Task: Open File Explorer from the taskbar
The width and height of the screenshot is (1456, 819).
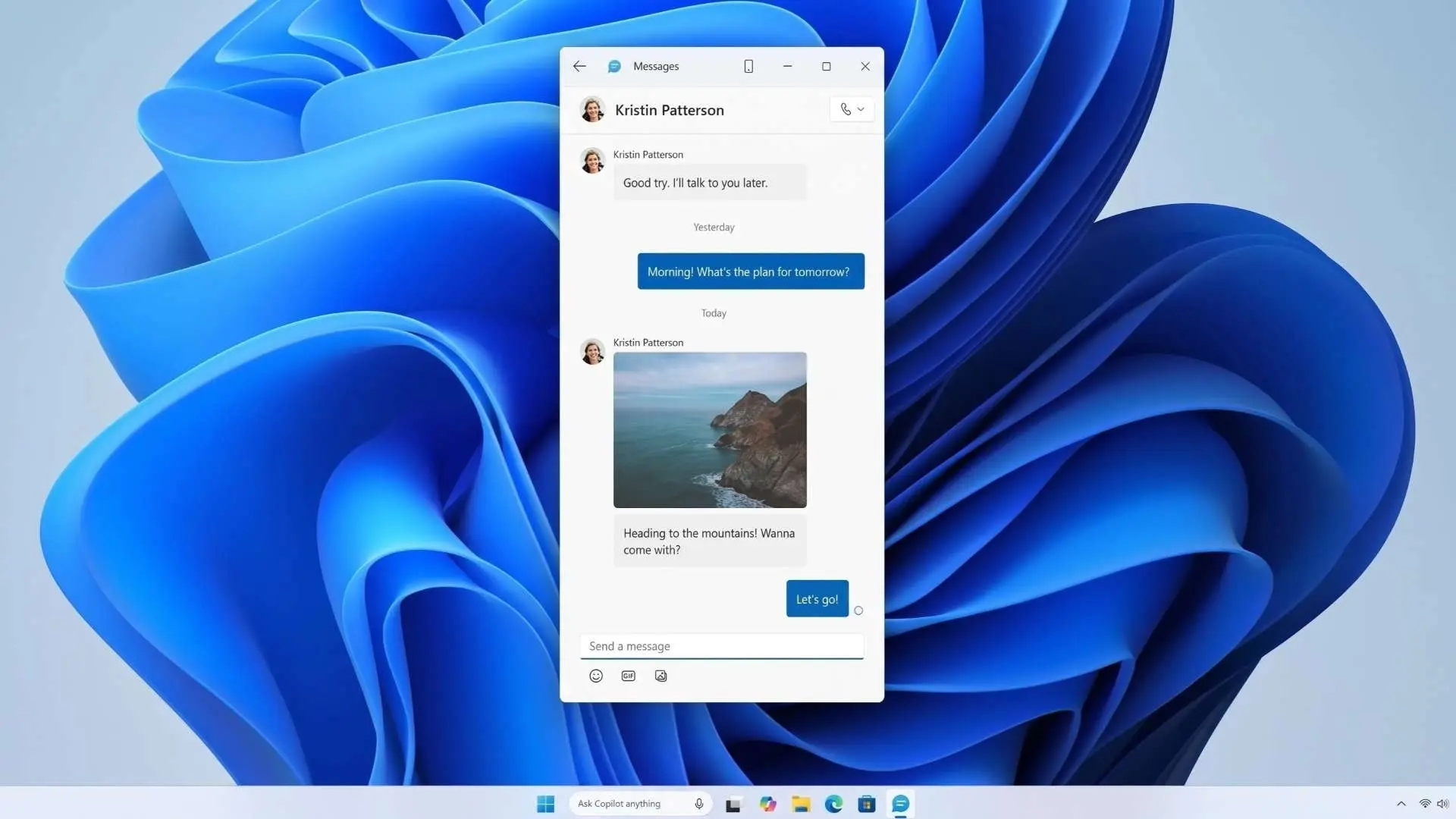Action: coord(801,804)
